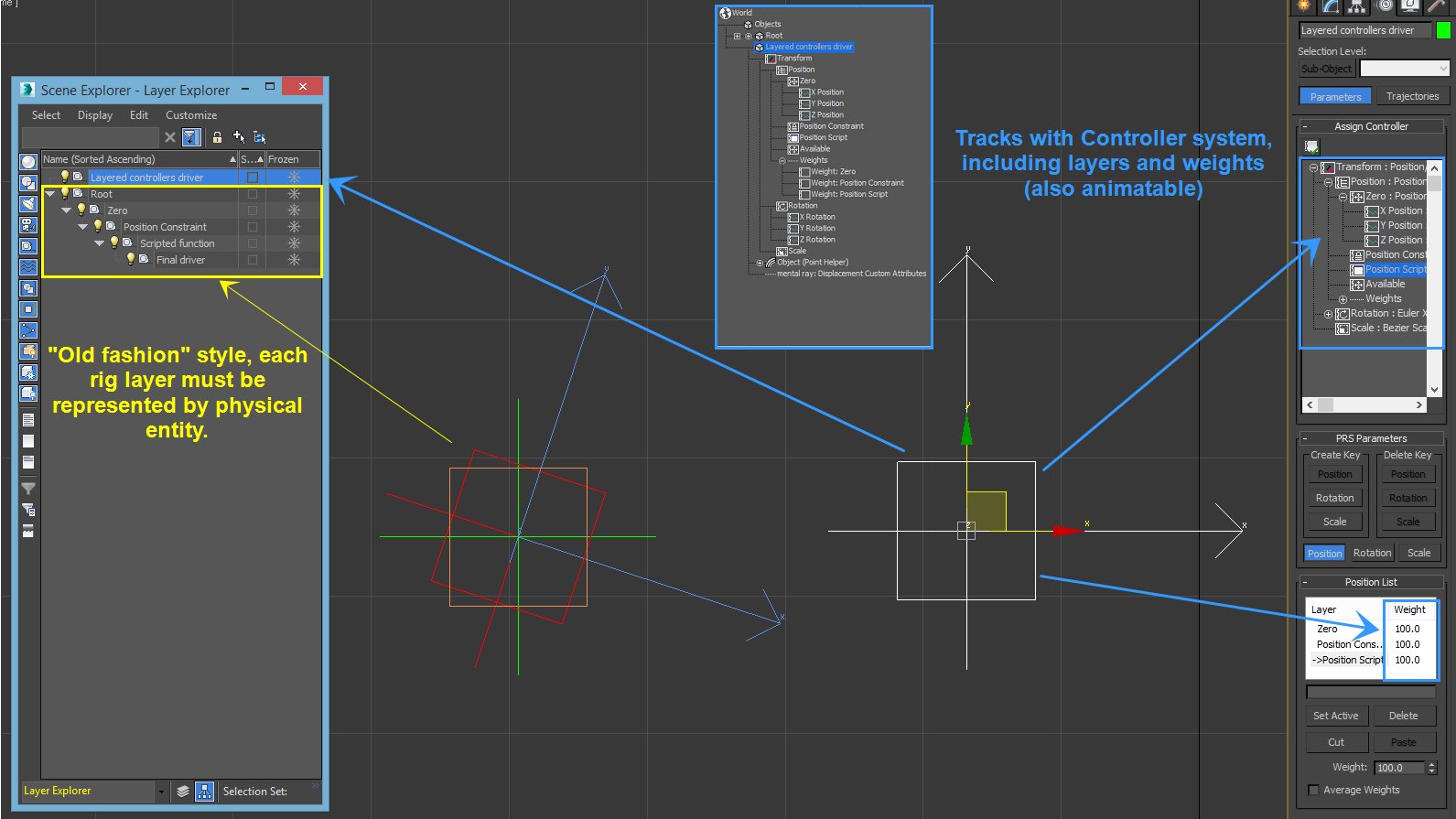Click Delete Key Scale button

1408,522
